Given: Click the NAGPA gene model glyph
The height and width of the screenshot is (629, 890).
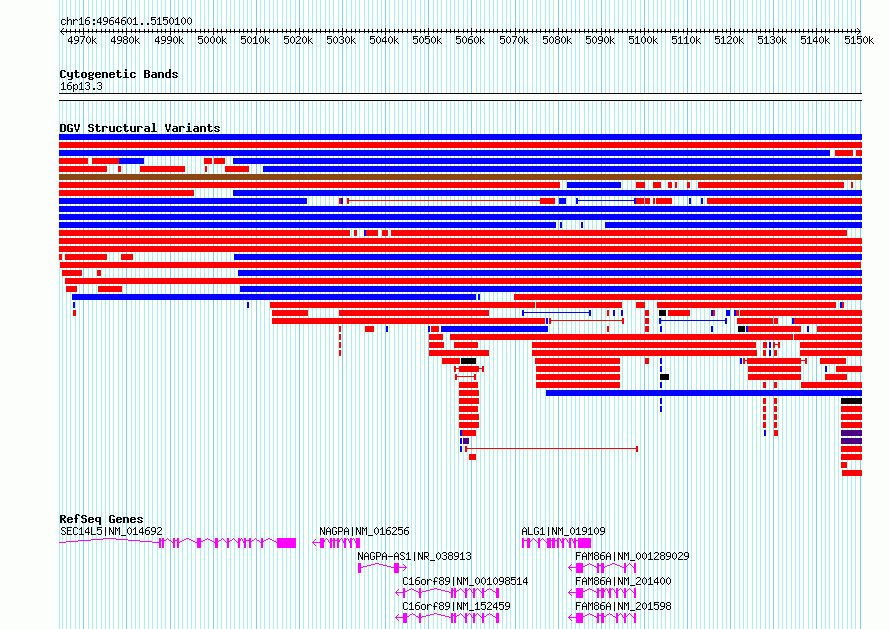Looking at the screenshot, I should coord(336,543).
